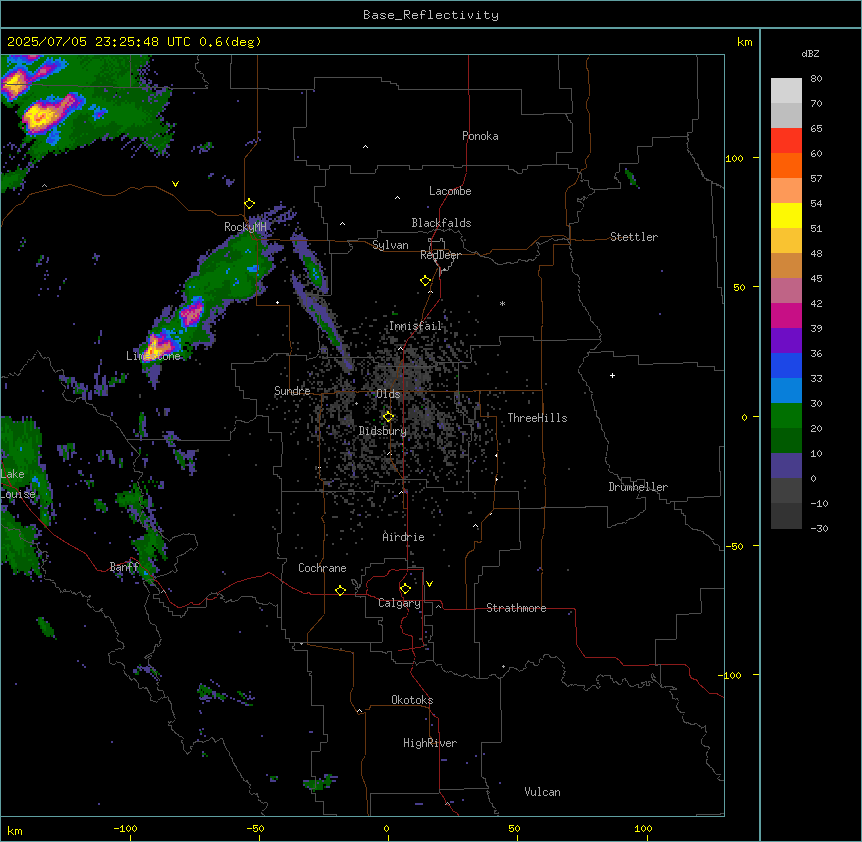Screen dimensions: 862x842
Task: Select the Airdrie label
Action: 404,537
